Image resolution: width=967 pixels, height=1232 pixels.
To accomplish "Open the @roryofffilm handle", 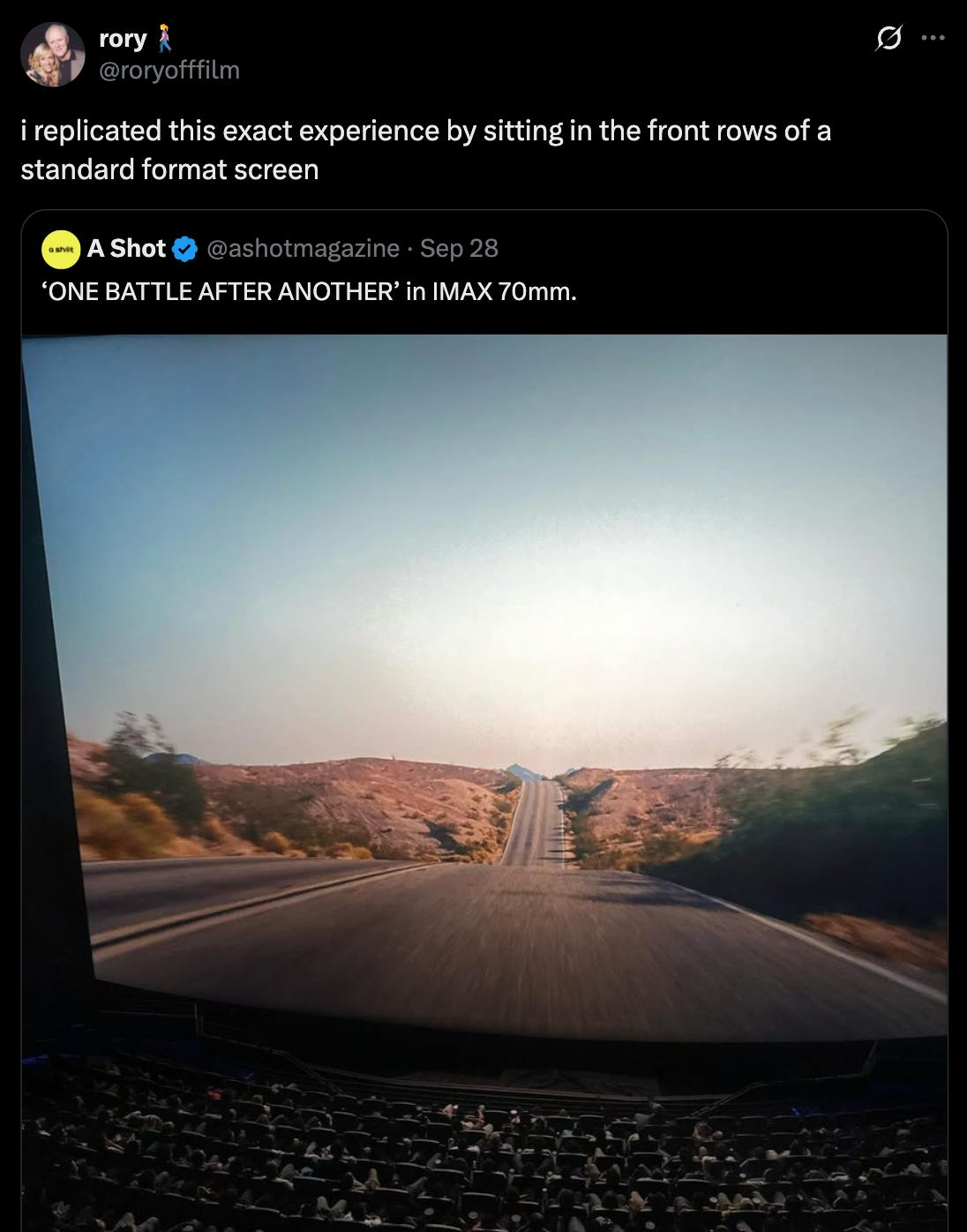I will (x=169, y=70).
